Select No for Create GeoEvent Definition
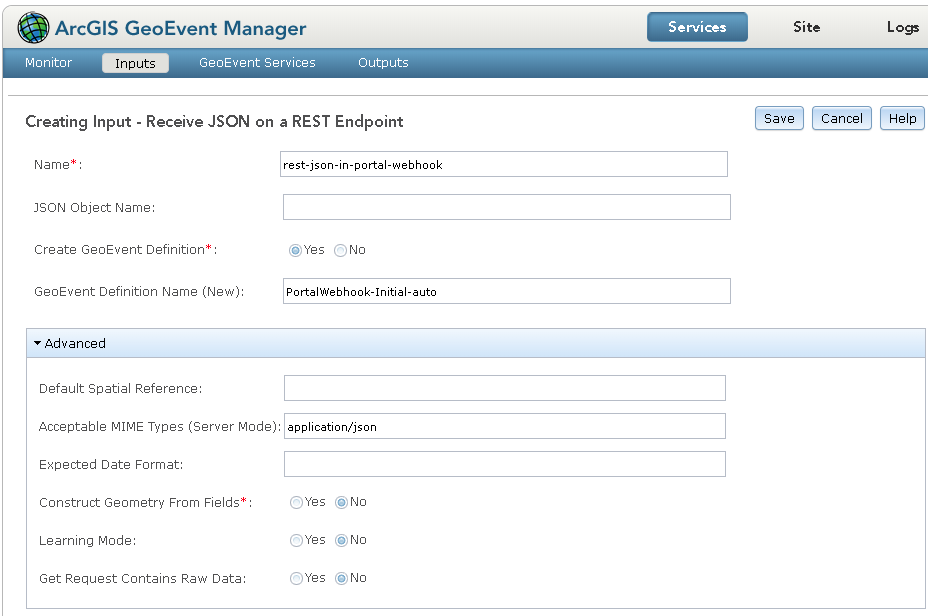 [340, 250]
